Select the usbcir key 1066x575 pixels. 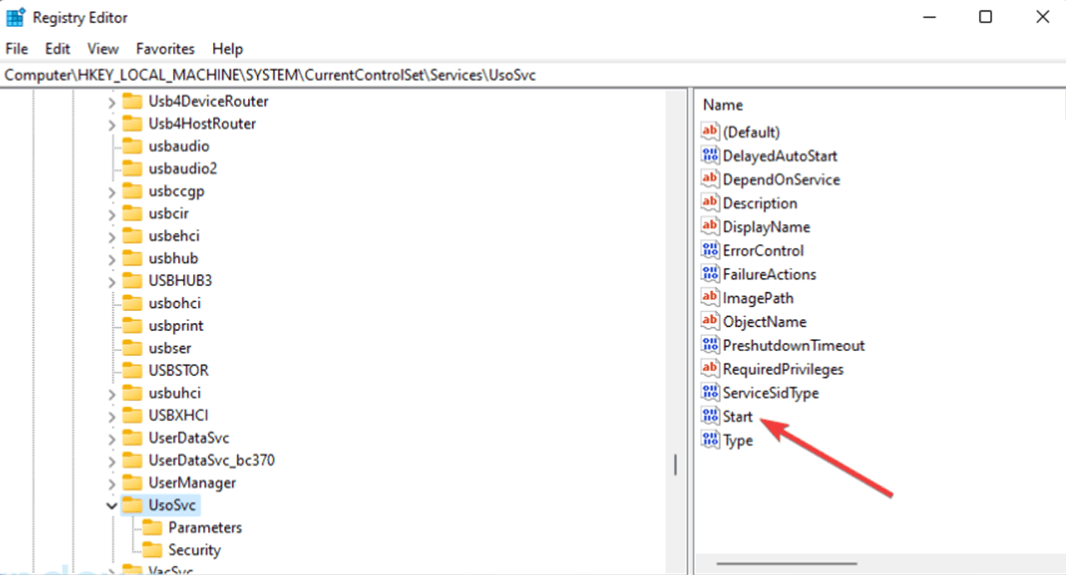tap(169, 213)
